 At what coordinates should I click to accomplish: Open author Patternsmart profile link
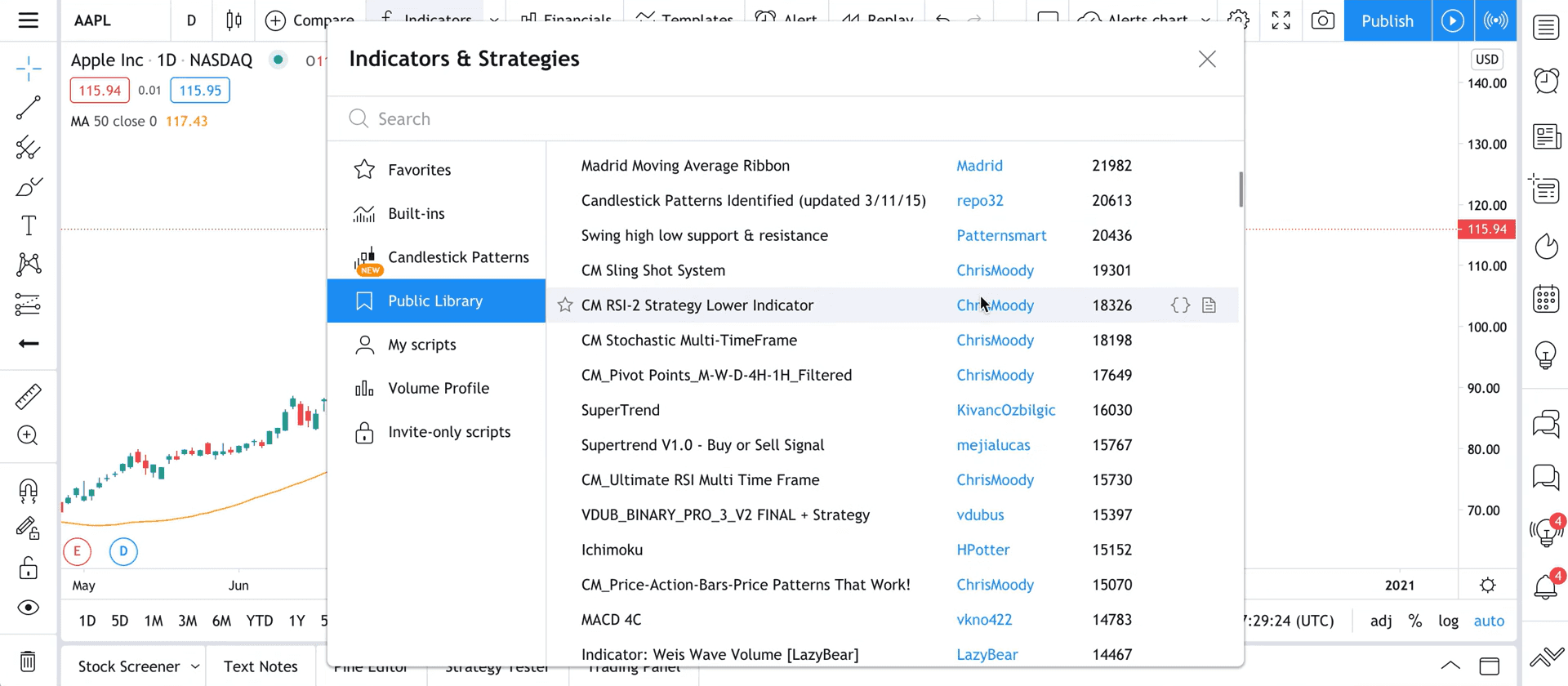click(x=1001, y=236)
